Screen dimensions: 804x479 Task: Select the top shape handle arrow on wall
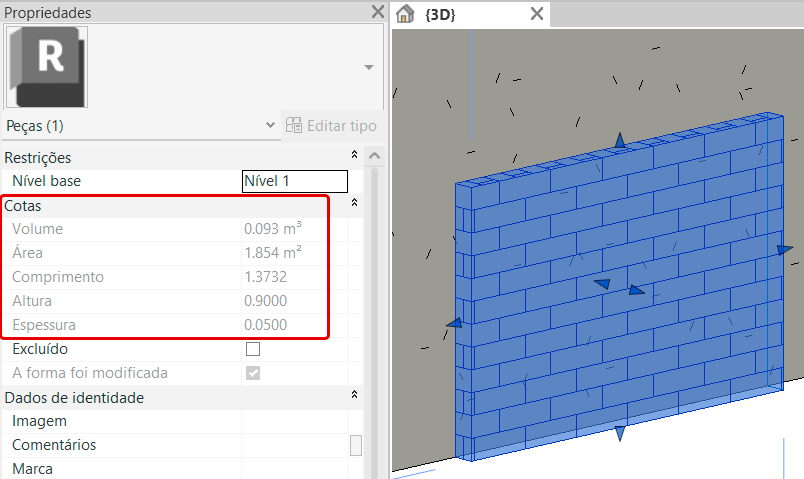coord(620,140)
